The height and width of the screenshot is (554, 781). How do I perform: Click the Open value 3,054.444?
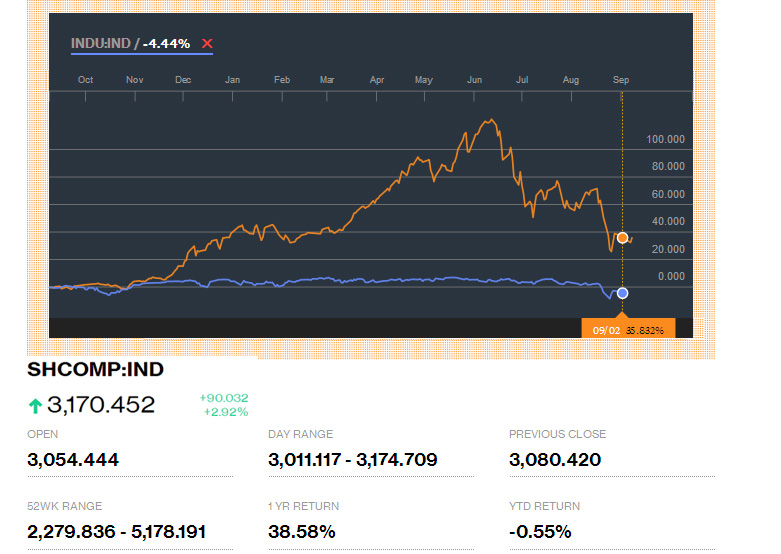73,460
